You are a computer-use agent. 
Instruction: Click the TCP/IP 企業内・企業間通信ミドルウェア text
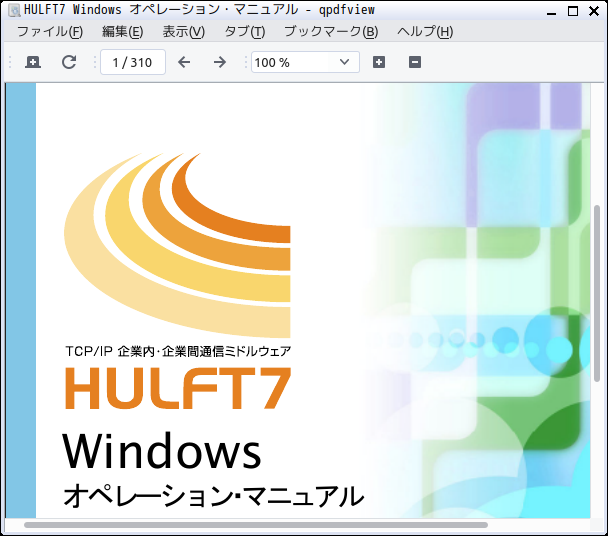tap(178, 351)
